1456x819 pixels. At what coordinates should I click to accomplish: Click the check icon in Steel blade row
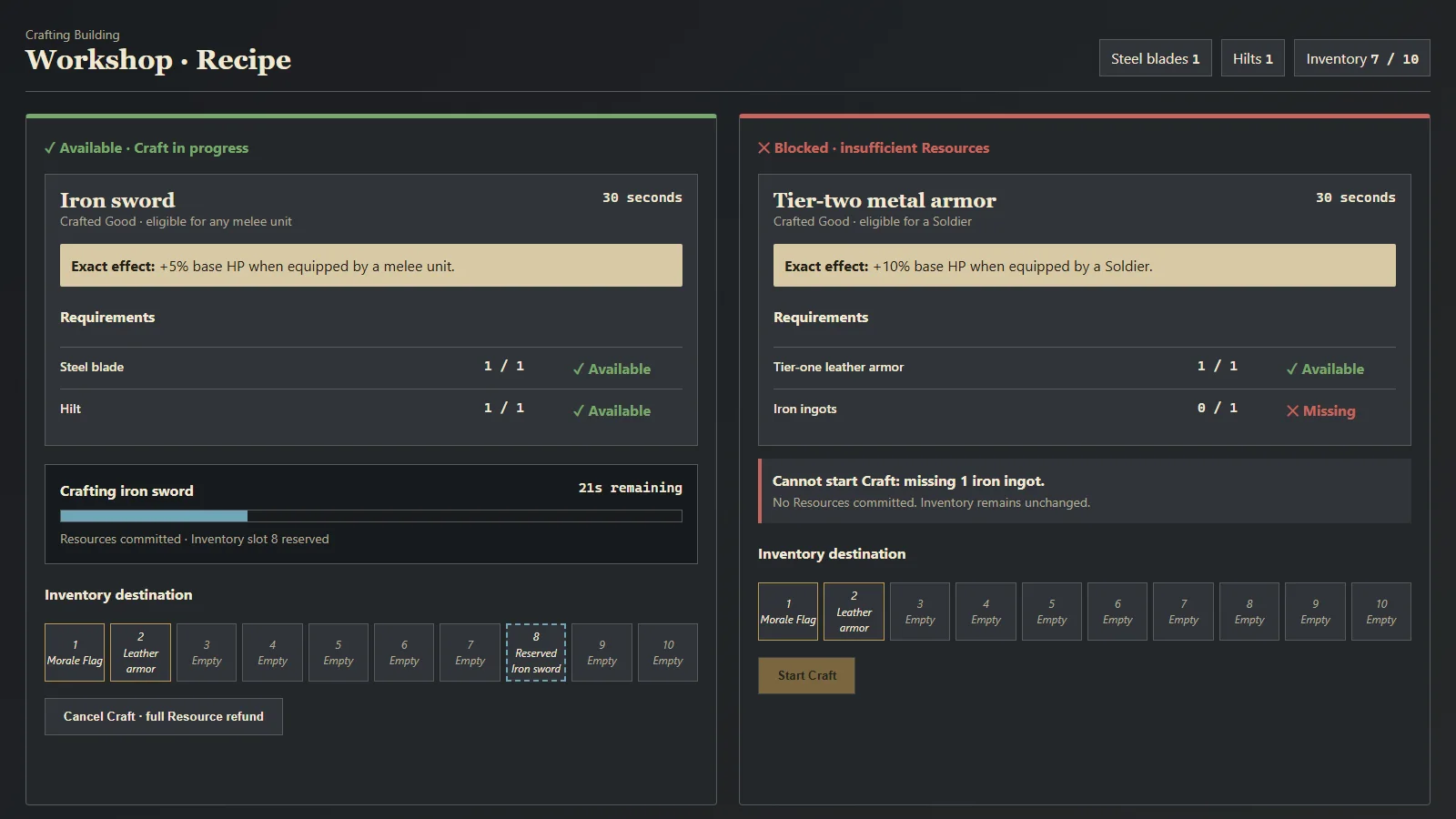tap(579, 369)
